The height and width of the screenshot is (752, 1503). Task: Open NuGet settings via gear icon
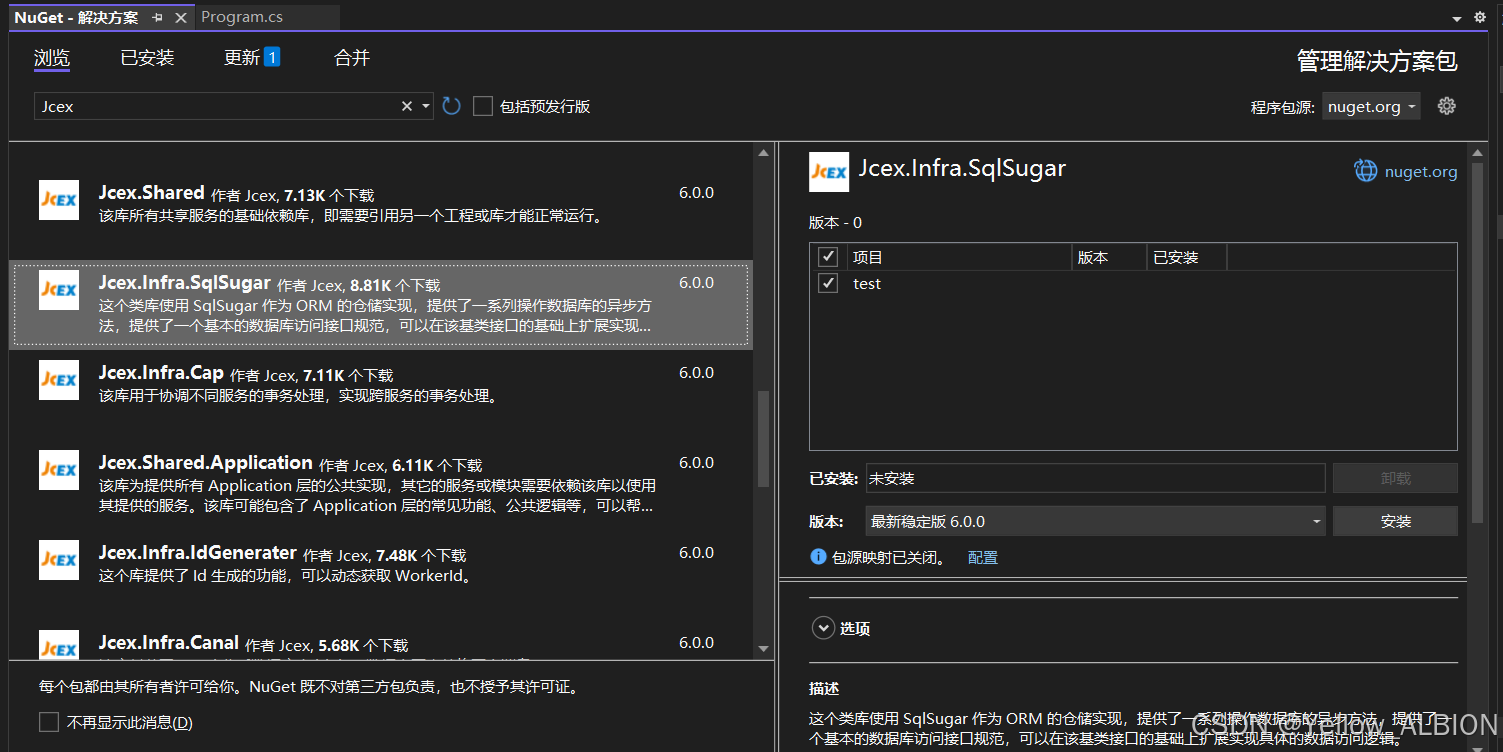[1447, 105]
